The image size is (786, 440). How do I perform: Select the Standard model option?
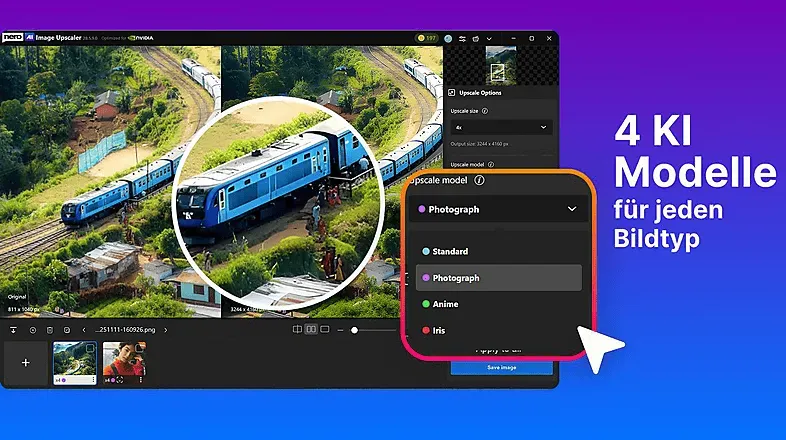pos(499,251)
